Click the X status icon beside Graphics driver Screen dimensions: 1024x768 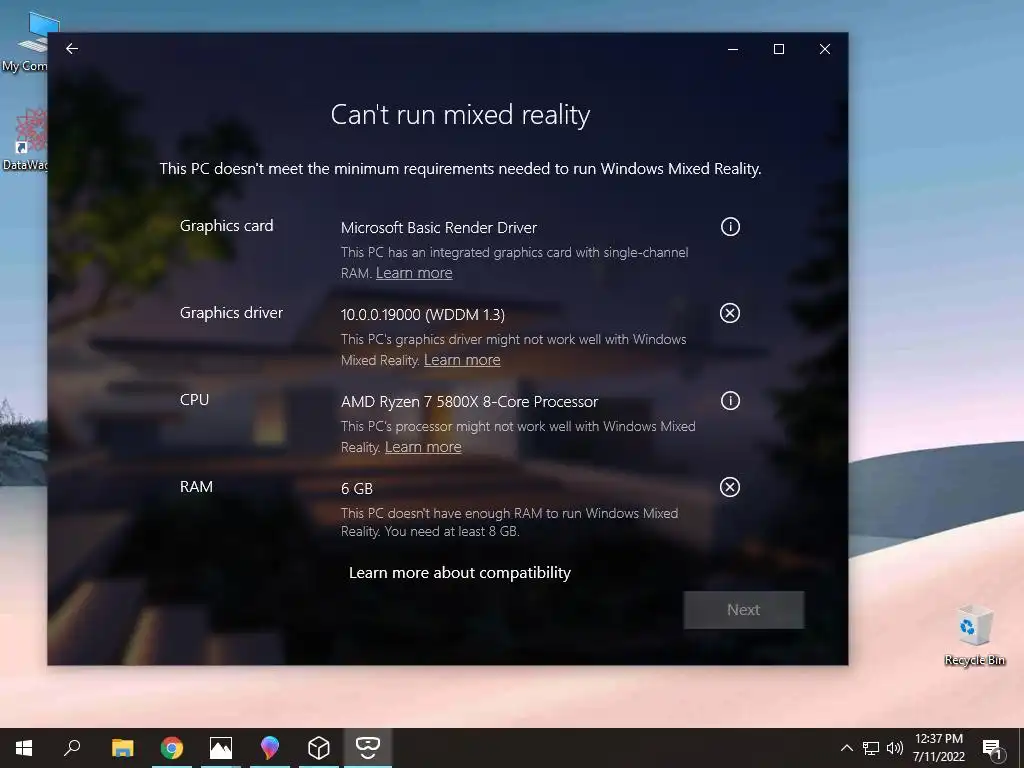(x=729, y=313)
